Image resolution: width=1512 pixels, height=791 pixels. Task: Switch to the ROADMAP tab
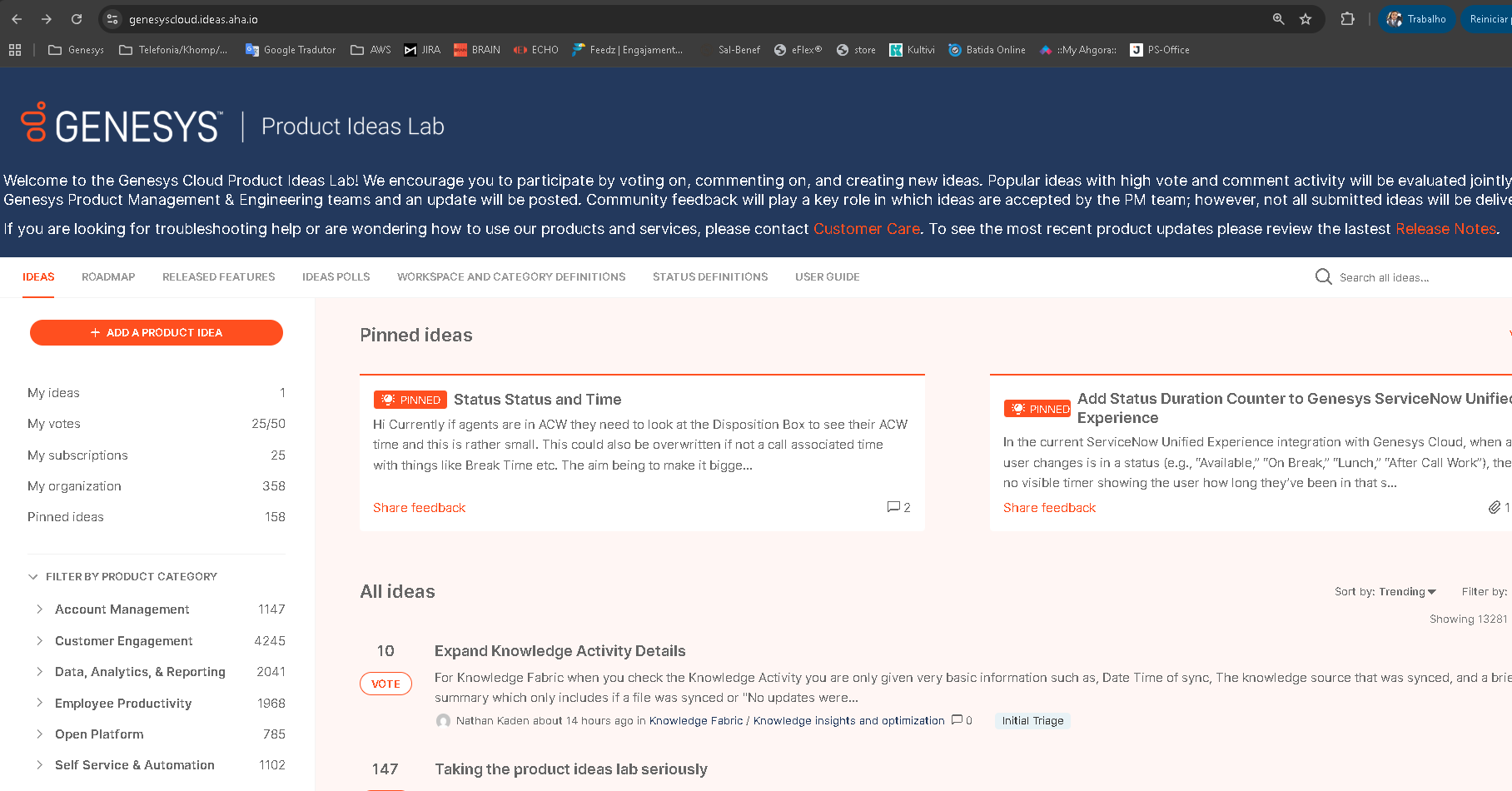coord(108,277)
